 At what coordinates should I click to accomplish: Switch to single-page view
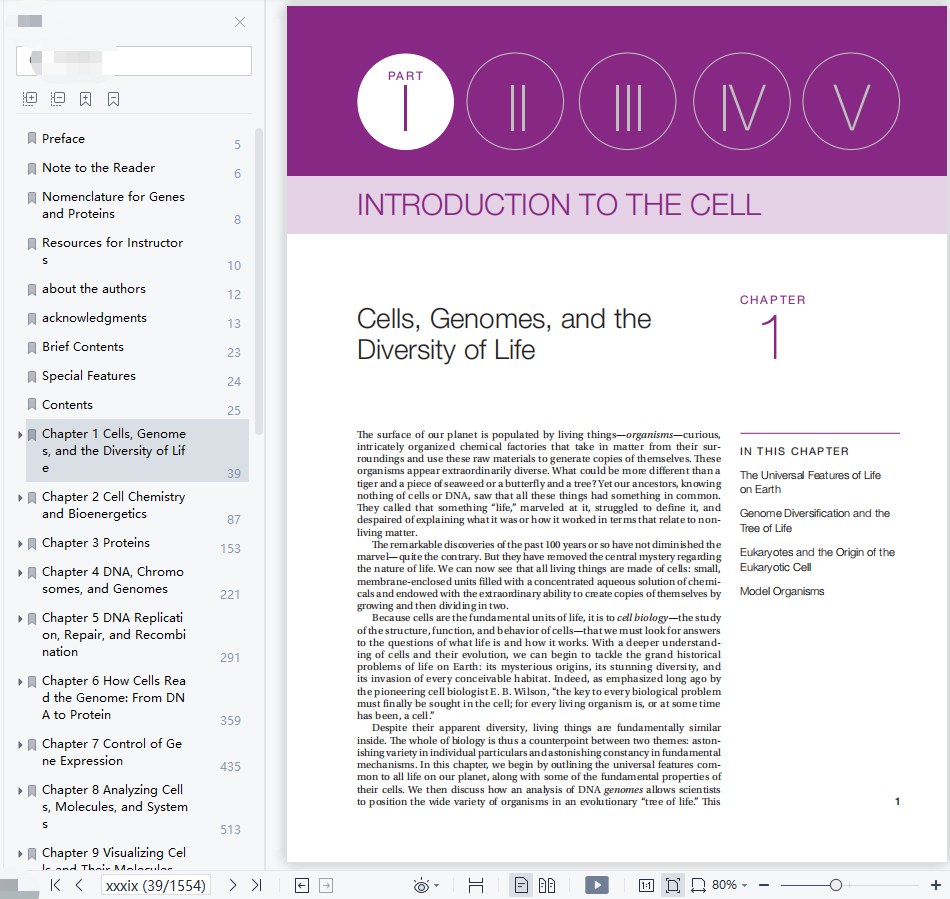[x=521, y=886]
